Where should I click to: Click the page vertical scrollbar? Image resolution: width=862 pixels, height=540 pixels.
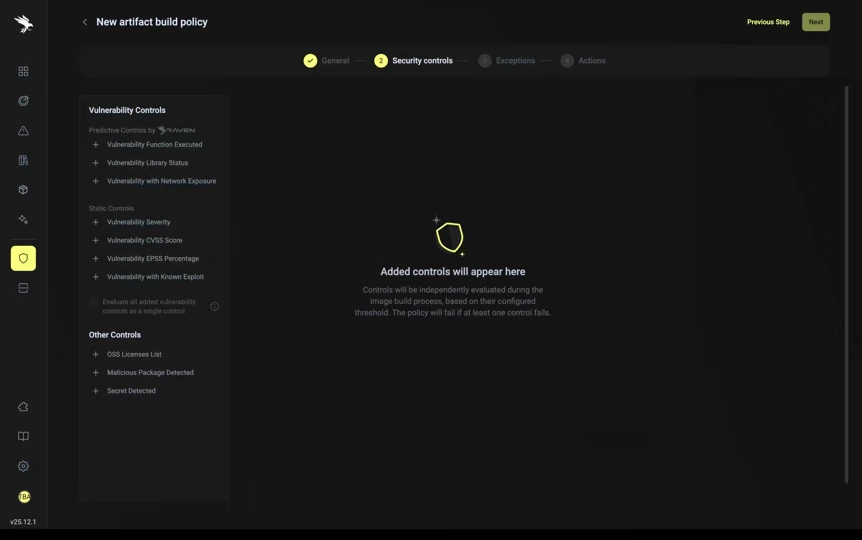(847, 284)
